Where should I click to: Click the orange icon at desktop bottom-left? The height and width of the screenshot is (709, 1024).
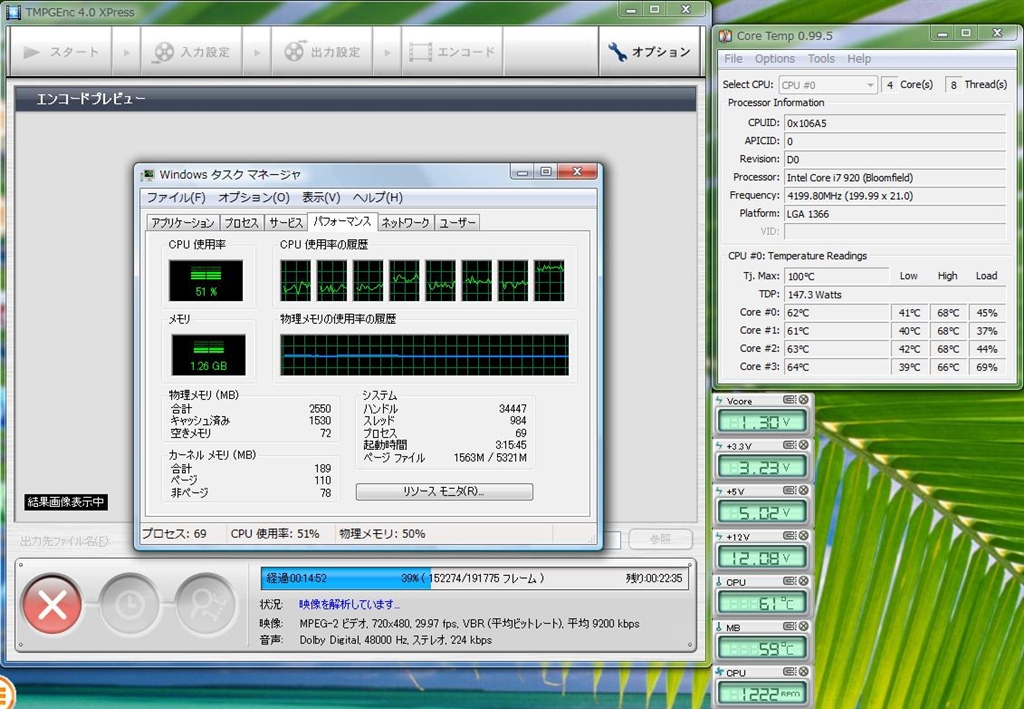pos(5,693)
